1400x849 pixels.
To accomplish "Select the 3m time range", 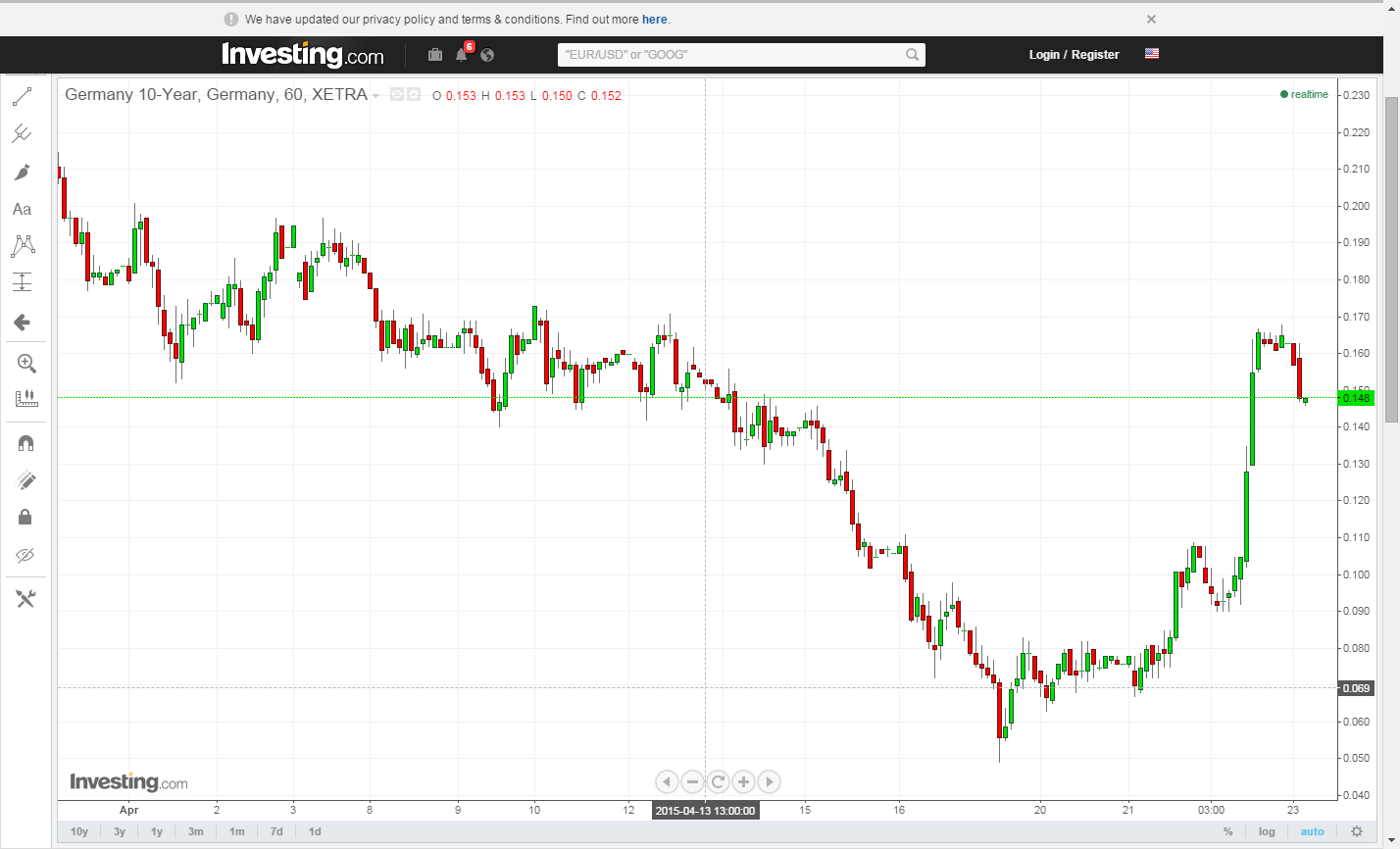I will pos(196,831).
